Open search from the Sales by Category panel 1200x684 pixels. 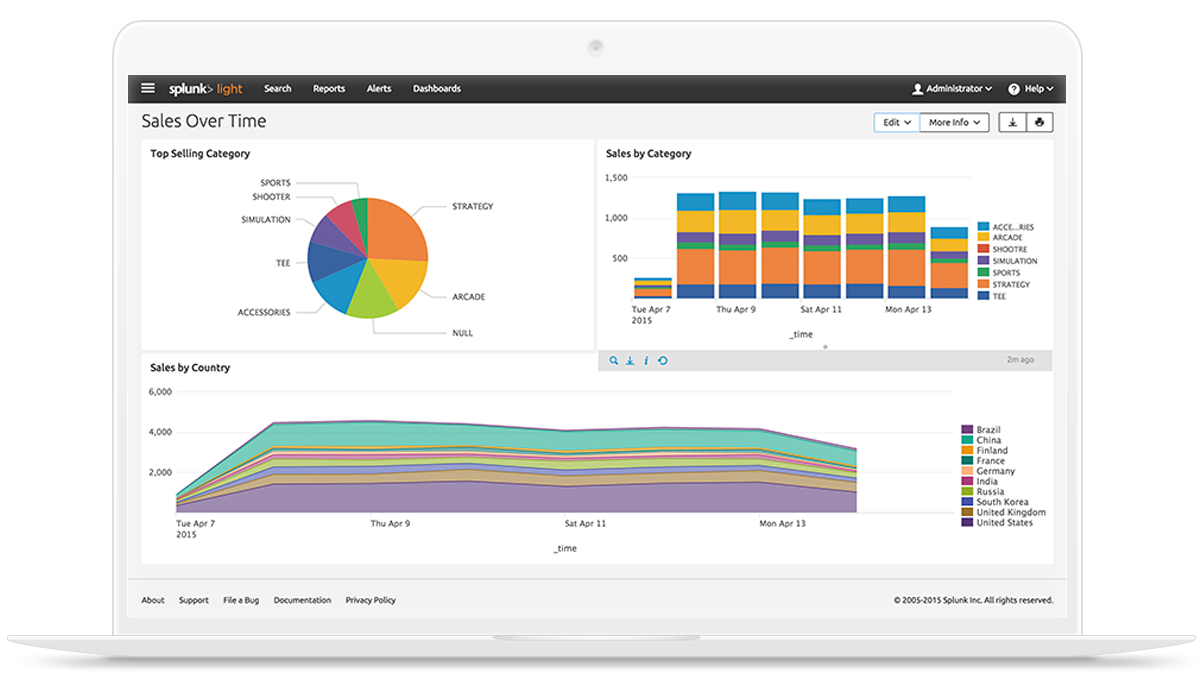coord(614,361)
